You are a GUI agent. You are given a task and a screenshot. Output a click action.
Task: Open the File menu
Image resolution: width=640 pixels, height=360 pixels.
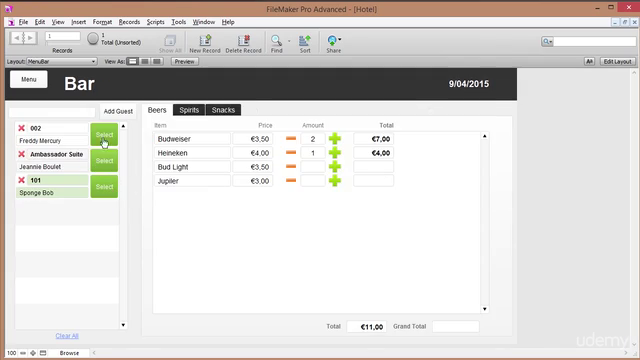coord(23,22)
